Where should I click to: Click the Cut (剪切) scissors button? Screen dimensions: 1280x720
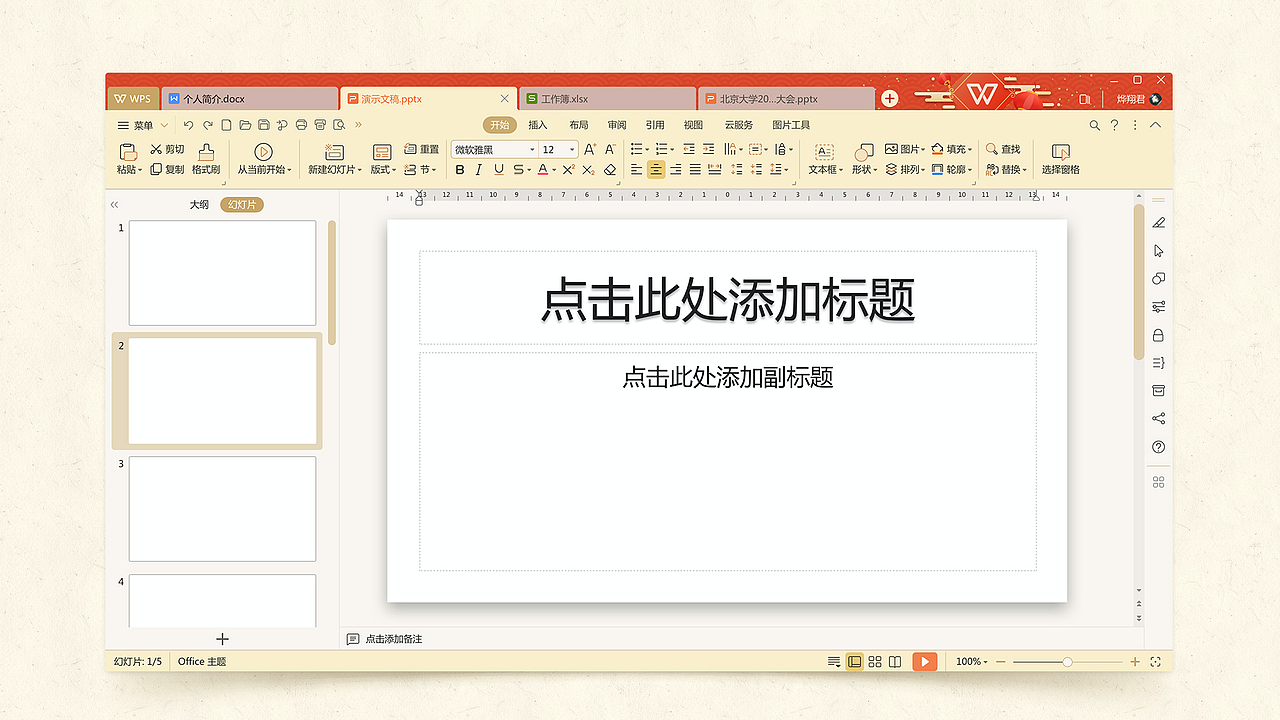coord(167,149)
